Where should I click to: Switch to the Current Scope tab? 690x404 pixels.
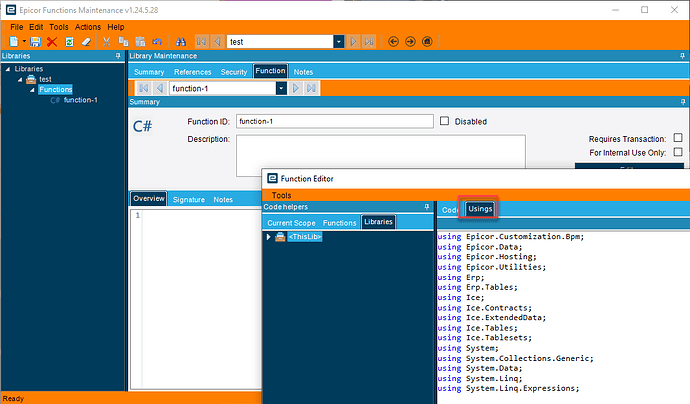click(291, 223)
